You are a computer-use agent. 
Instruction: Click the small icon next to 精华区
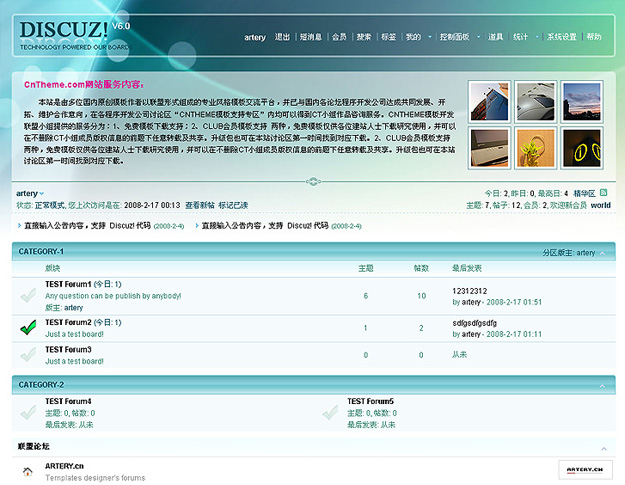point(603,193)
